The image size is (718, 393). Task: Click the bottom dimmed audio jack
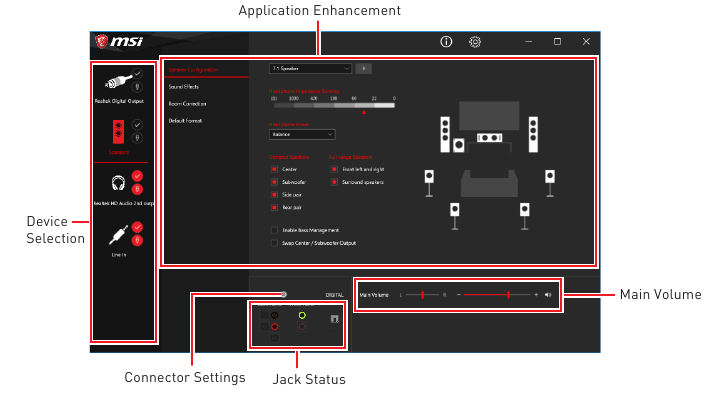coord(274,338)
